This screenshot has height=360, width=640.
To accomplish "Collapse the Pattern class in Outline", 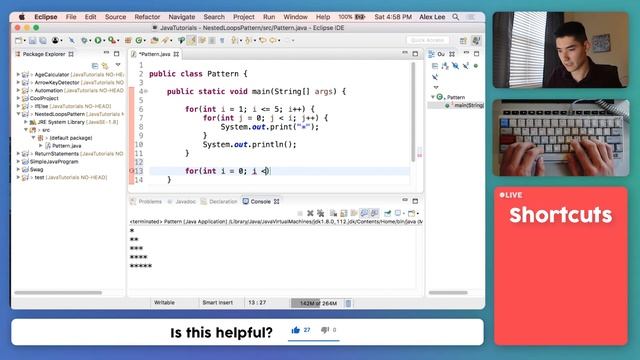I will [433, 97].
